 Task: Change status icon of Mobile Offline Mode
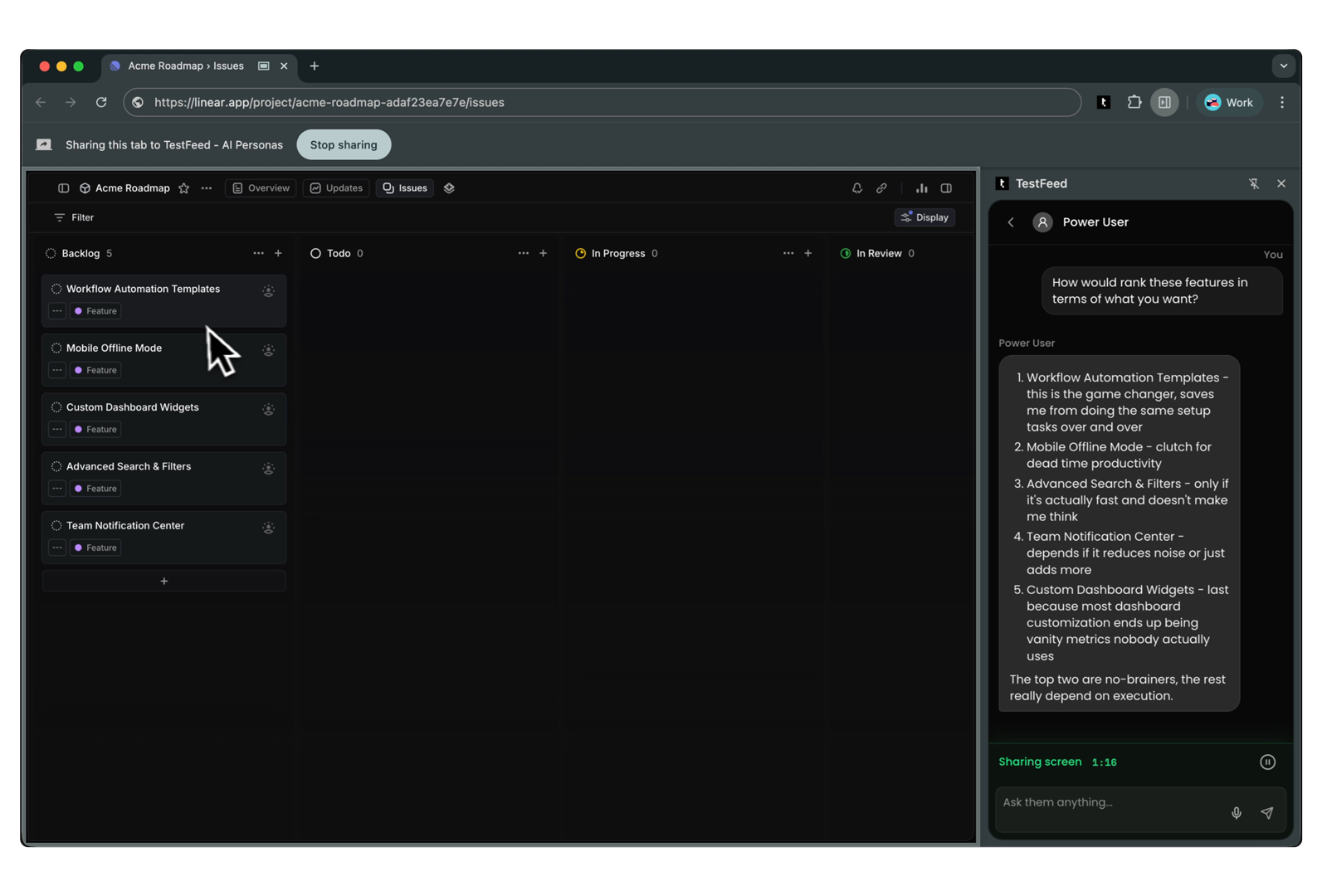tap(56, 348)
